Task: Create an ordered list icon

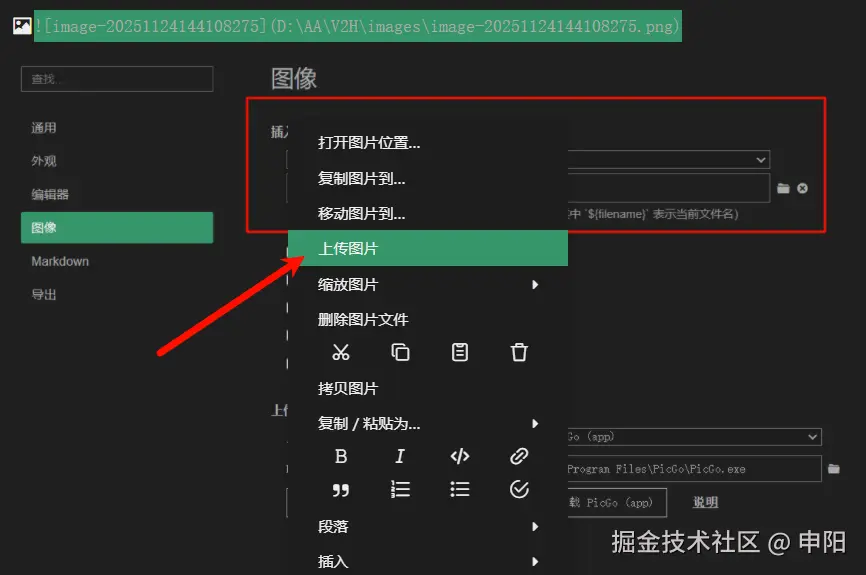Action: pyautogui.click(x=400, y=489)
